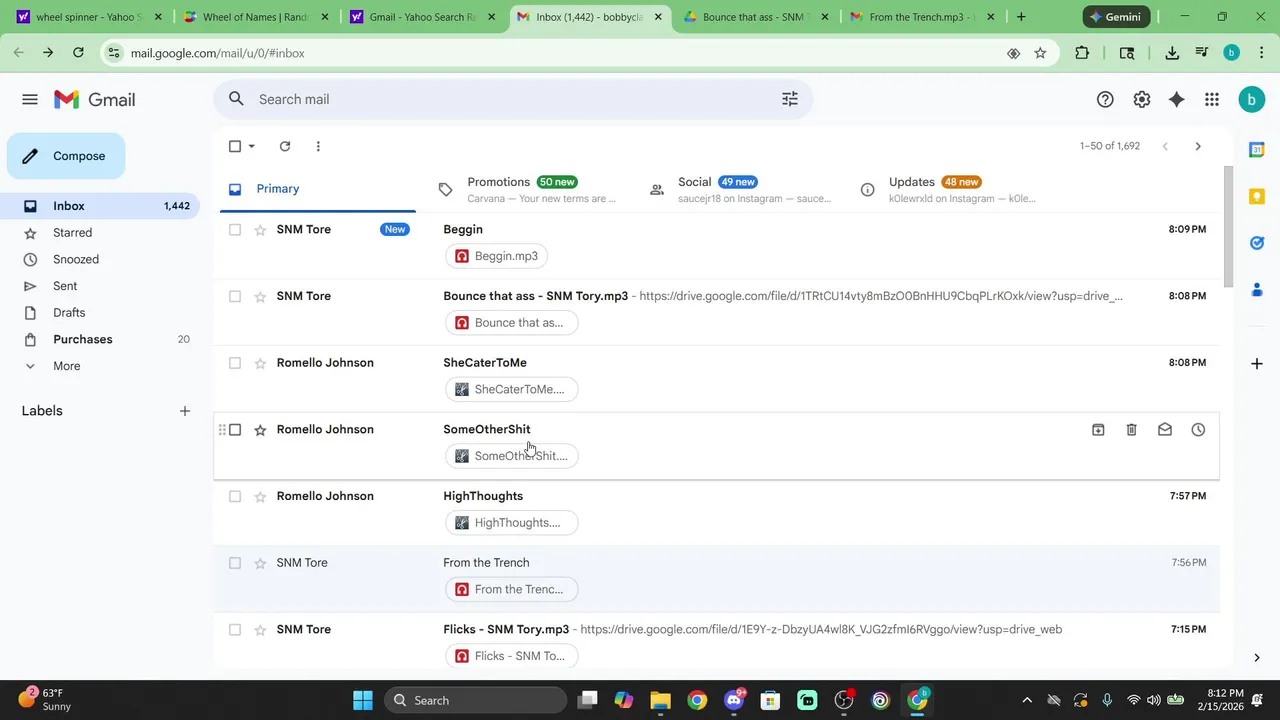Open the Google account avatar in Gmail header
Screen dimensions: 1280x720
[x=1251, y=99]
